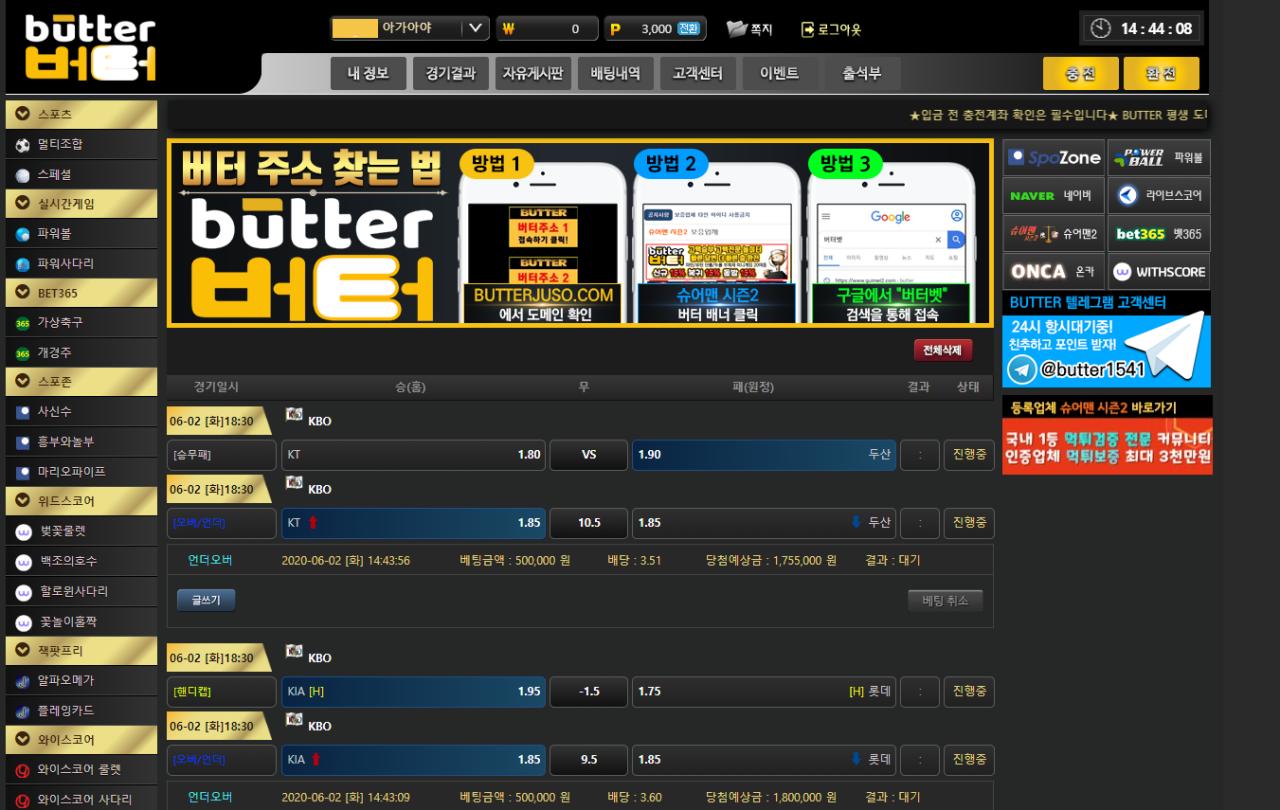Click the 전환 point conversion button

[689, 29]
